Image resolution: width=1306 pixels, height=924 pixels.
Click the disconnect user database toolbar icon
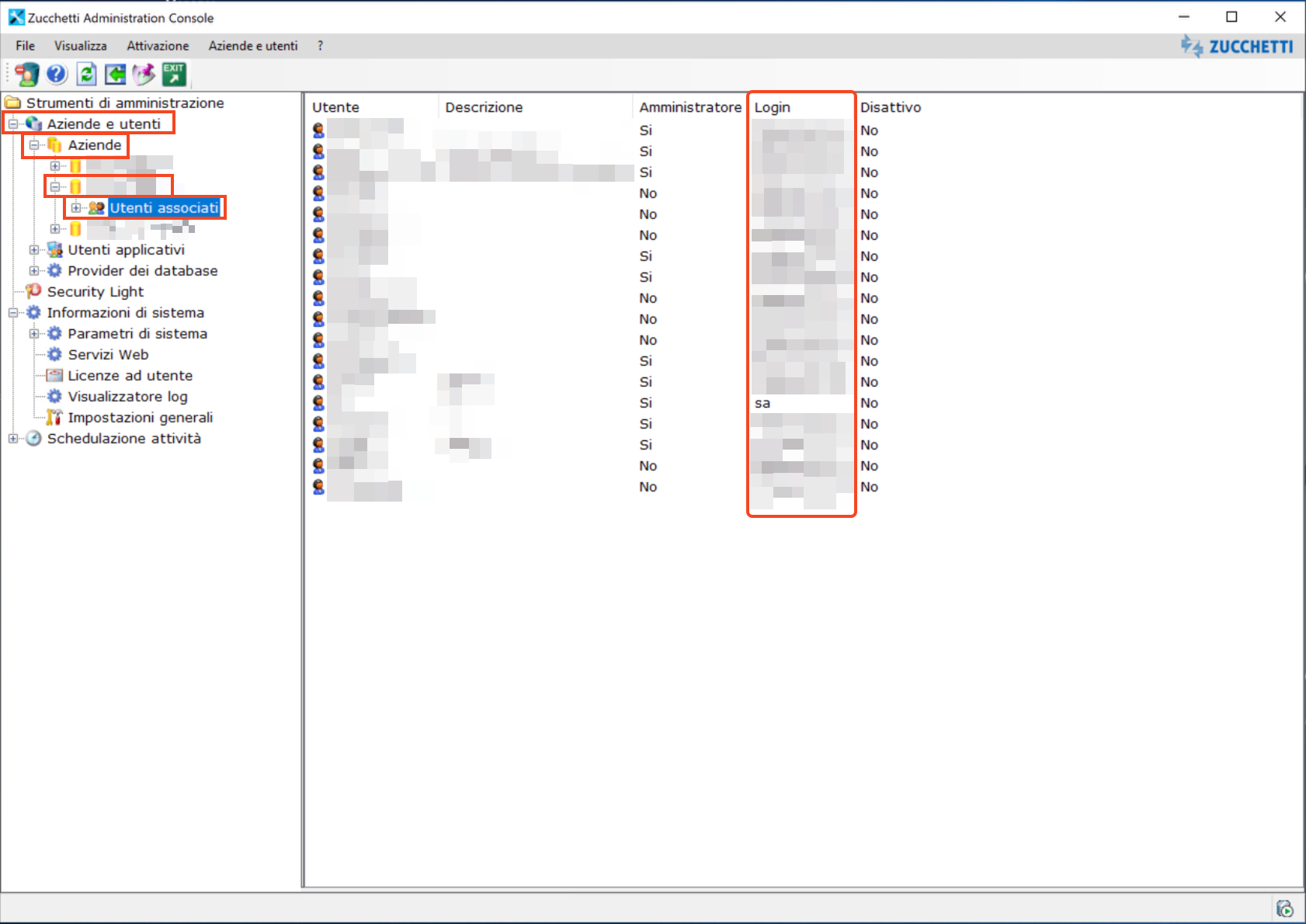[x=26, y=75]
